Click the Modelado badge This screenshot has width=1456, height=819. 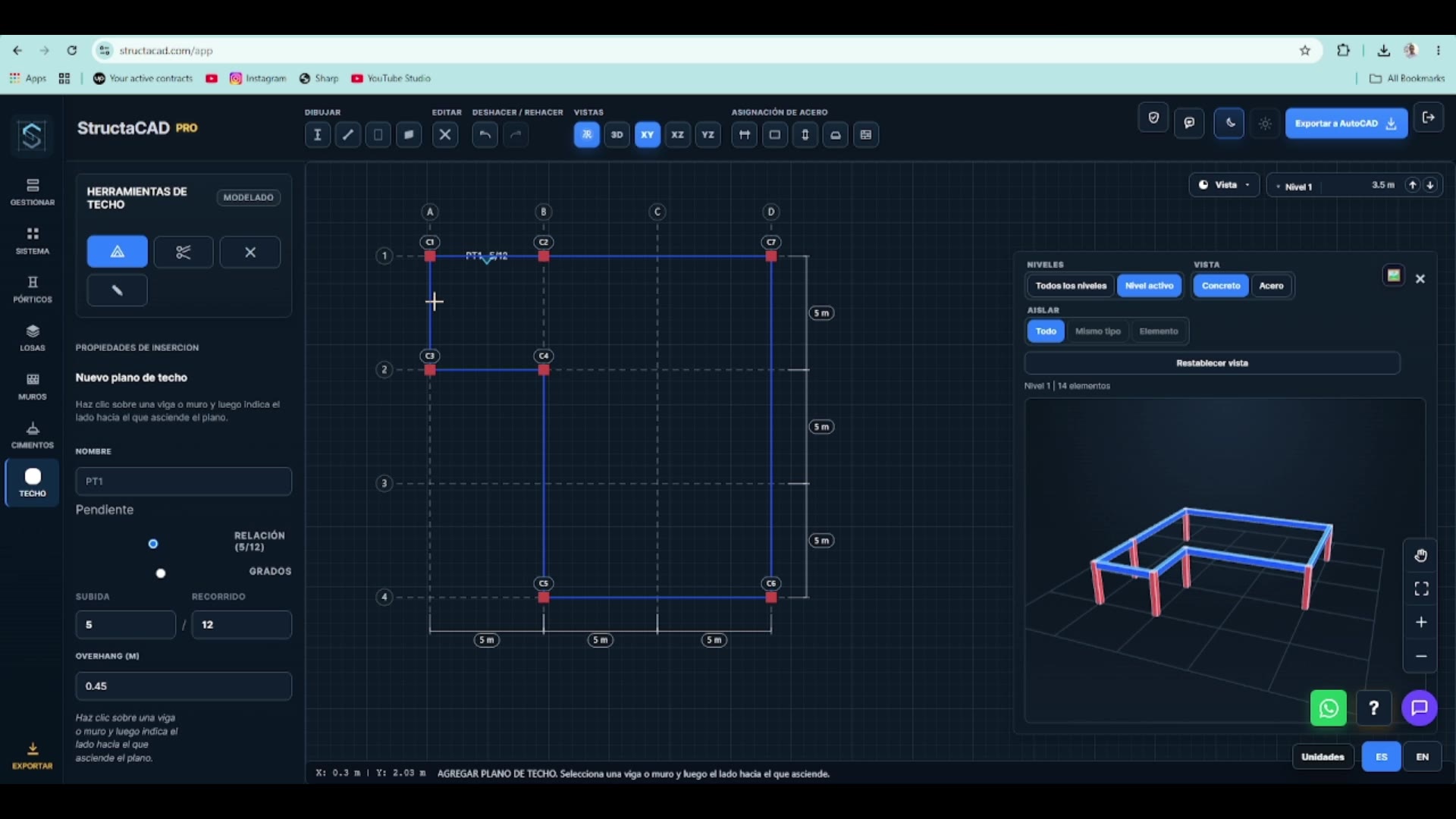[249, 197]
